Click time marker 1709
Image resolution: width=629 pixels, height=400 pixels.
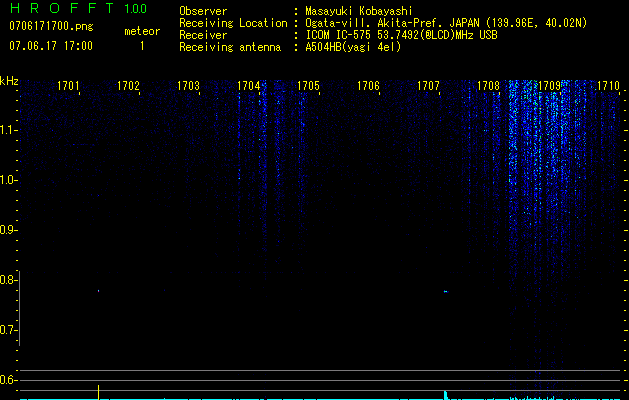coord(549,86)
